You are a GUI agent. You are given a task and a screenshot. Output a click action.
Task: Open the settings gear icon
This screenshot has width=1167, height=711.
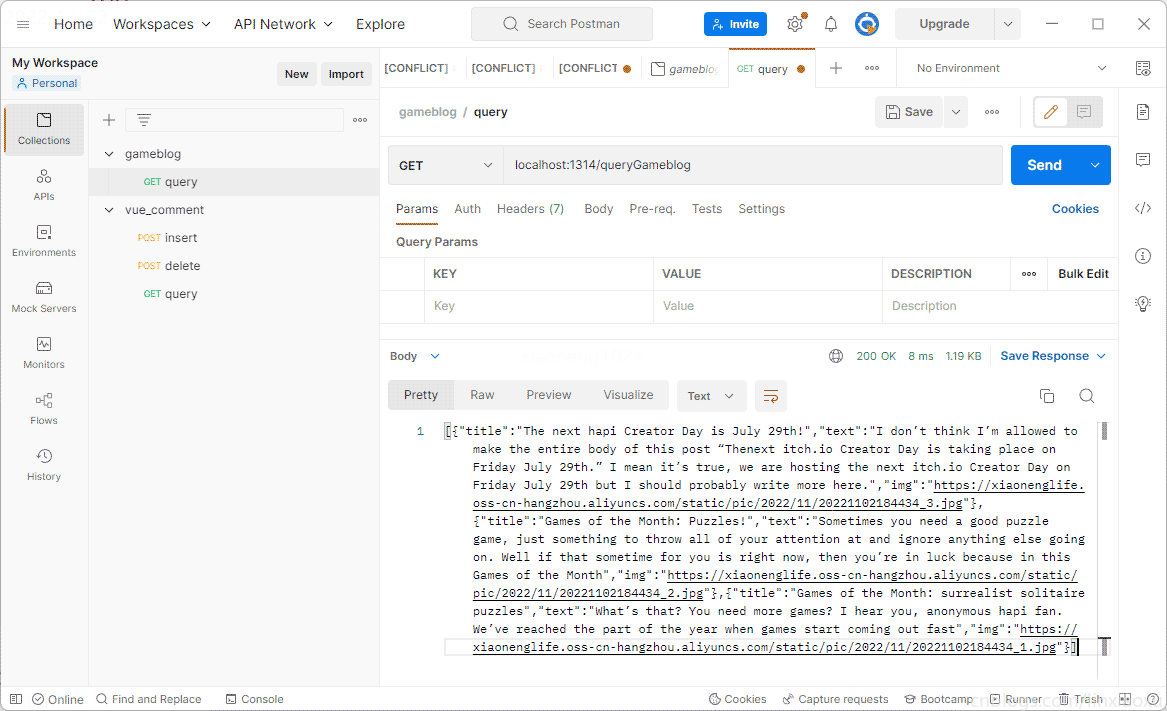pyautogui.click(x=795, y=24)
